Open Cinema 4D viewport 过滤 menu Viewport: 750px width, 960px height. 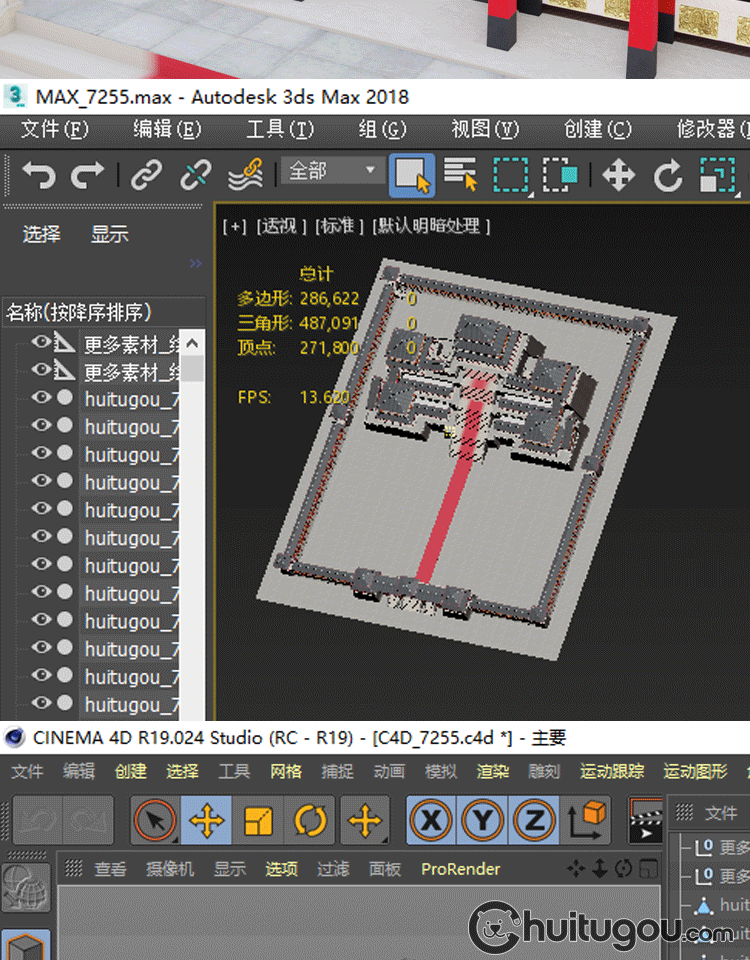pyautogui.click(x=332, y=869)
